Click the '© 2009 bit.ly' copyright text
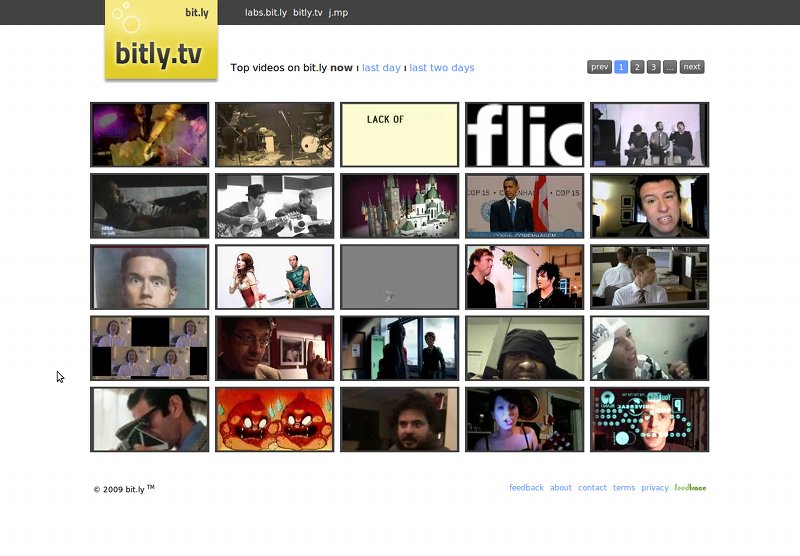 click(123, 489)
